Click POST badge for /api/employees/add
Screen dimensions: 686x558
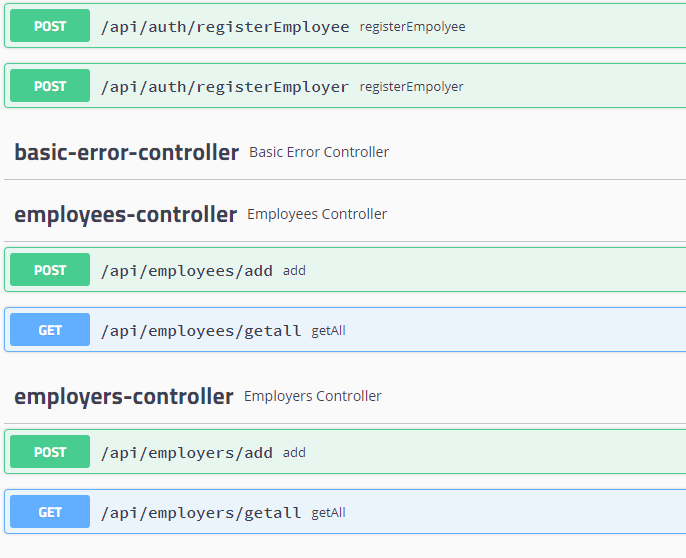50,270
